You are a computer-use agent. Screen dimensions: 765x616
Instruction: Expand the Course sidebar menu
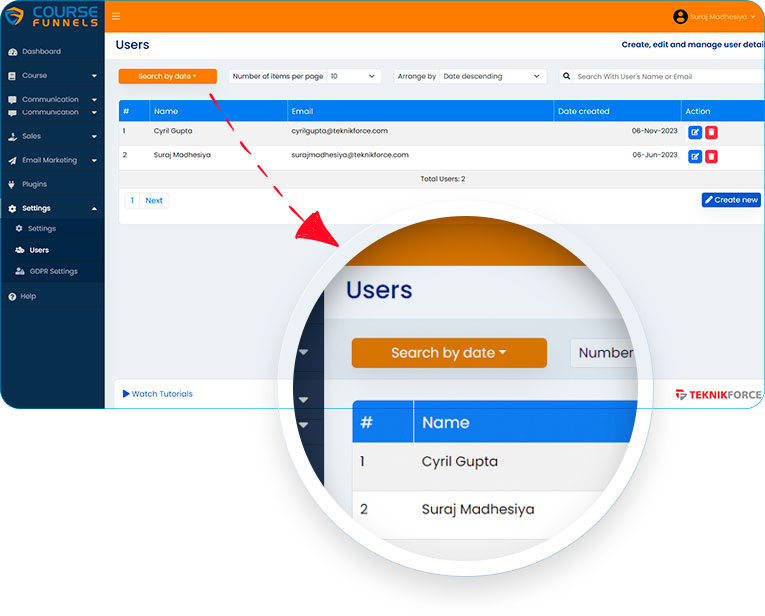52,76
